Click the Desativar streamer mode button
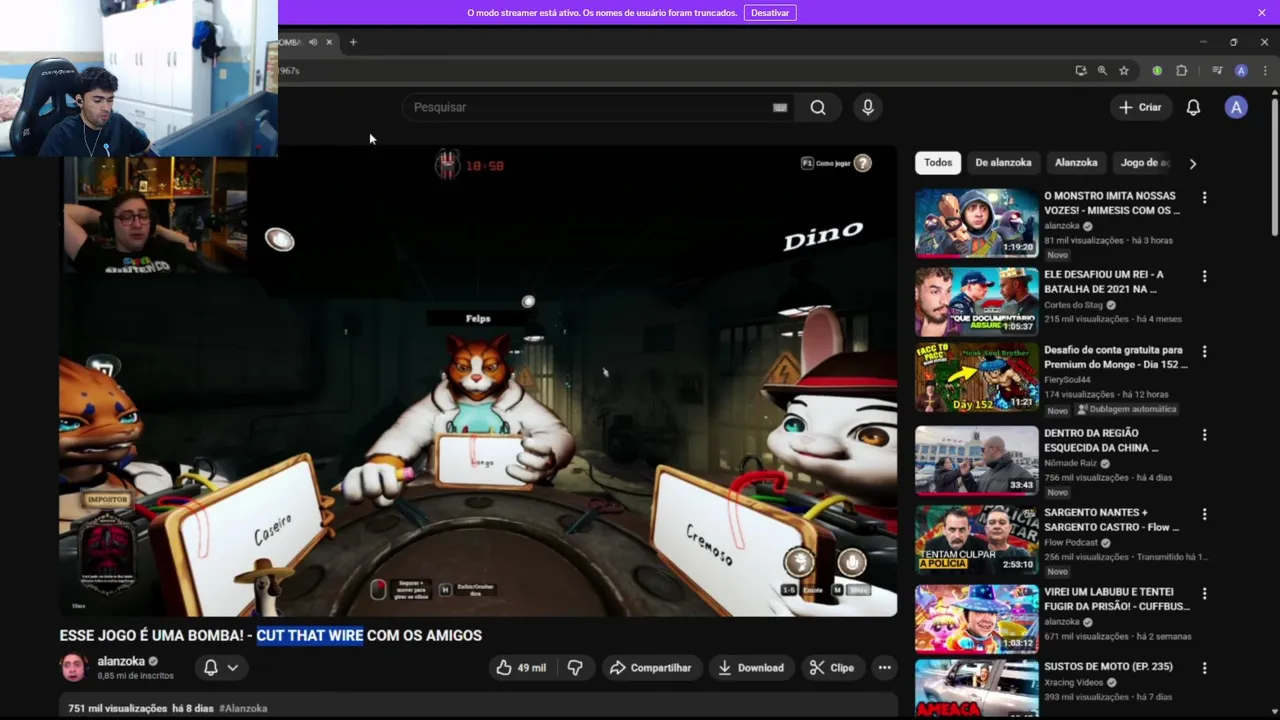 click(770, 12)
